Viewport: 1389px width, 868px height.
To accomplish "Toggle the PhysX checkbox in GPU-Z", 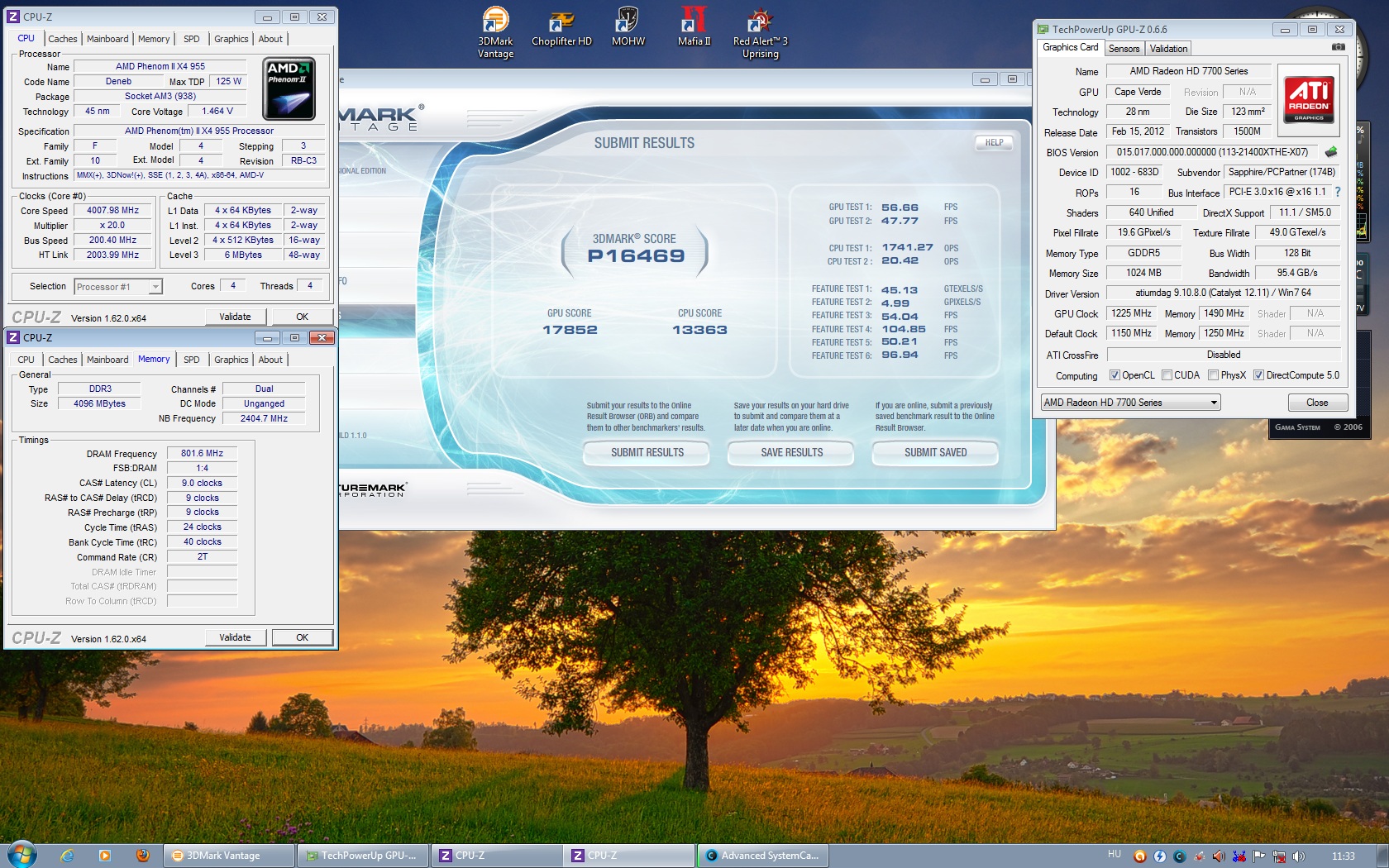I will click(x=1213, y=375).
